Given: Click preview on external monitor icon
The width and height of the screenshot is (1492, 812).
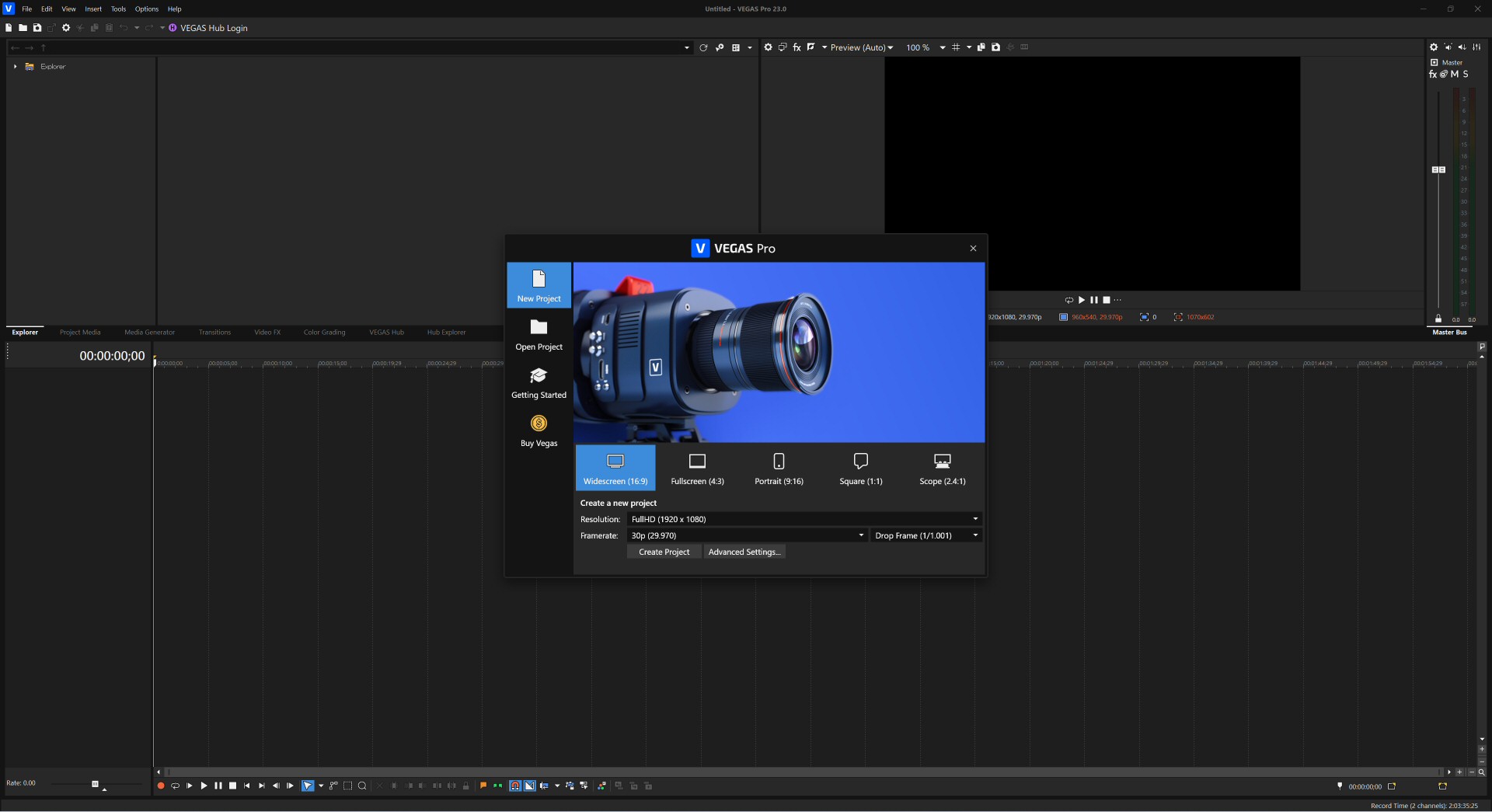Looking at the screenshot, I should tap(783, 47).
